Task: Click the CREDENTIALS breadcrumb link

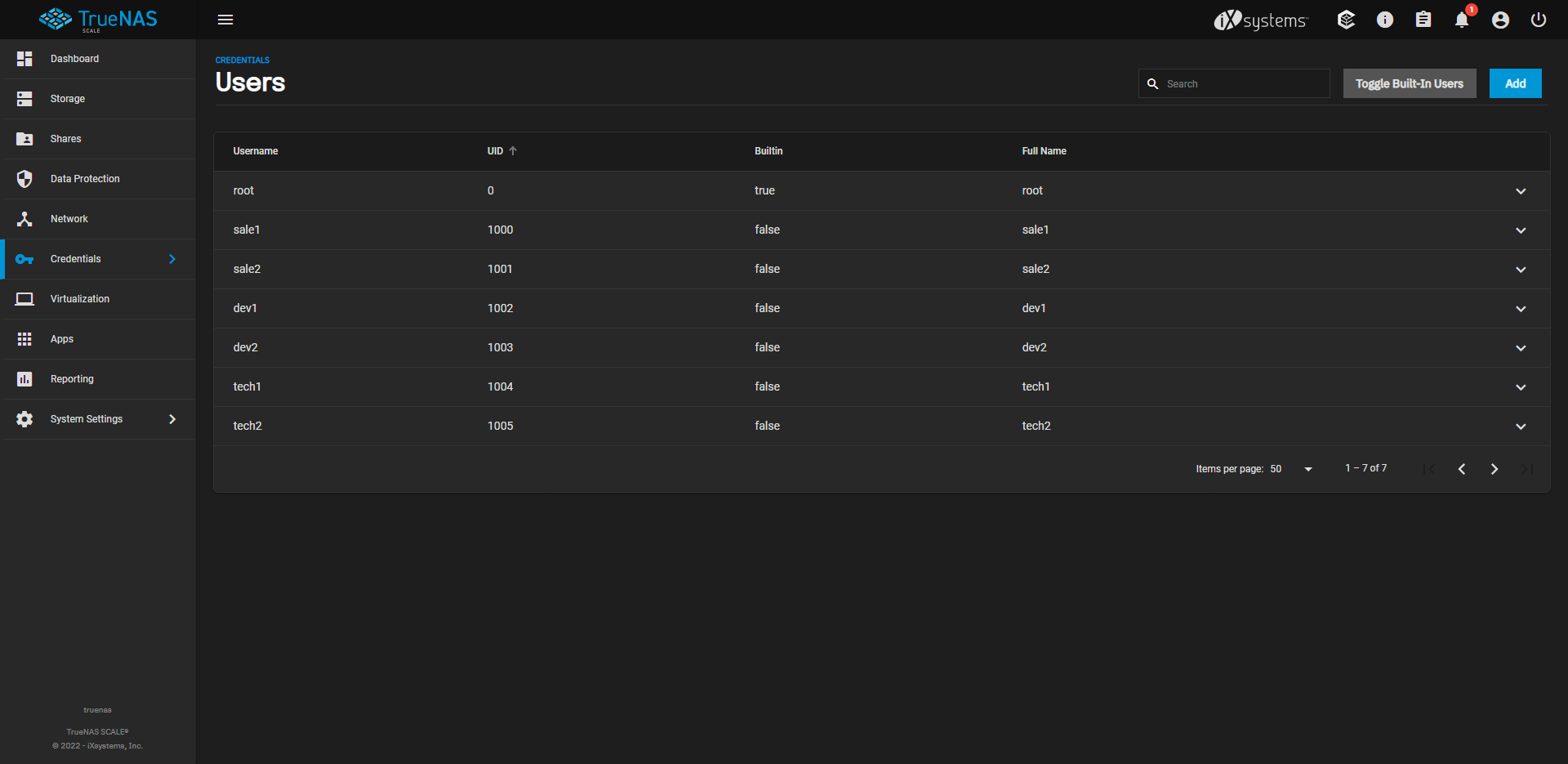Action: (243, 60)
